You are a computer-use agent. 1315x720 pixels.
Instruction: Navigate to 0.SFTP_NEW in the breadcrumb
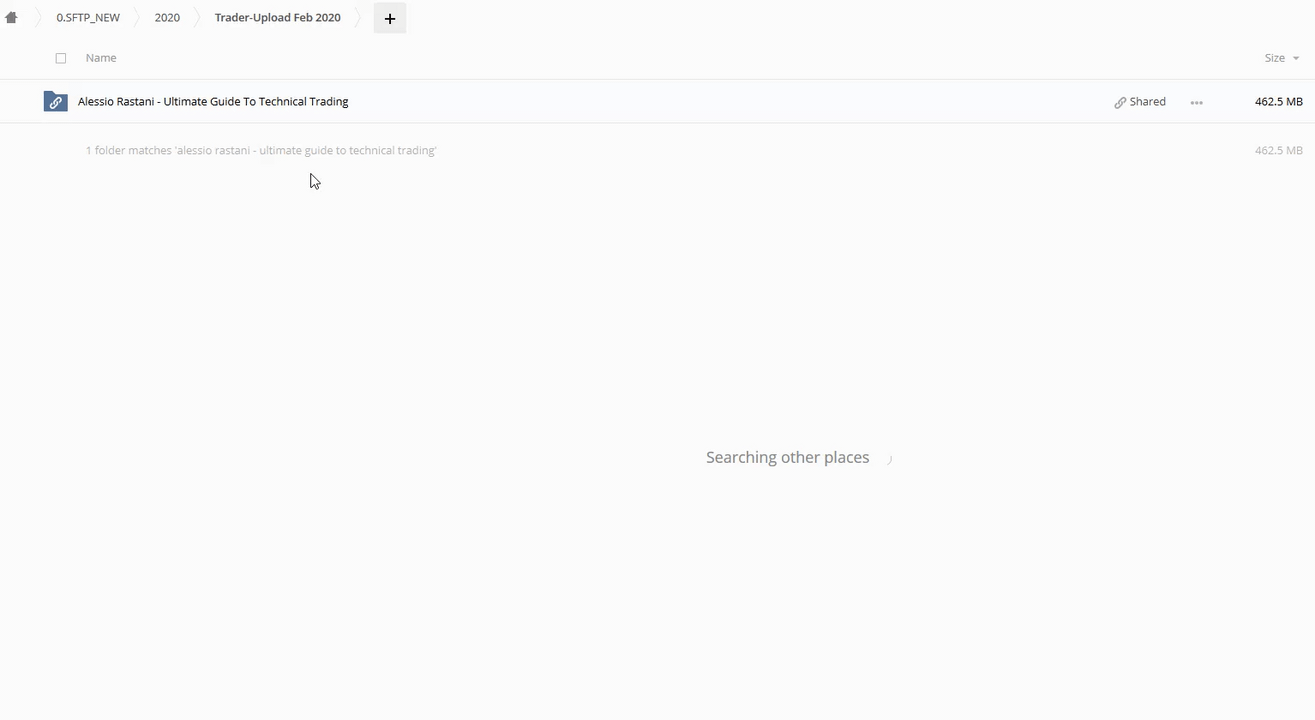tap(88, 18)
